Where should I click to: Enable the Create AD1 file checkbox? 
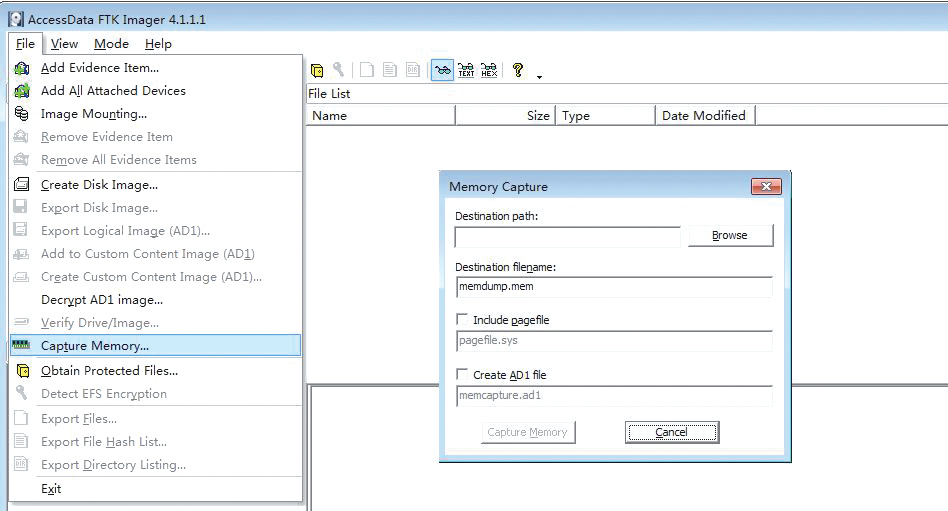point(462,374)
